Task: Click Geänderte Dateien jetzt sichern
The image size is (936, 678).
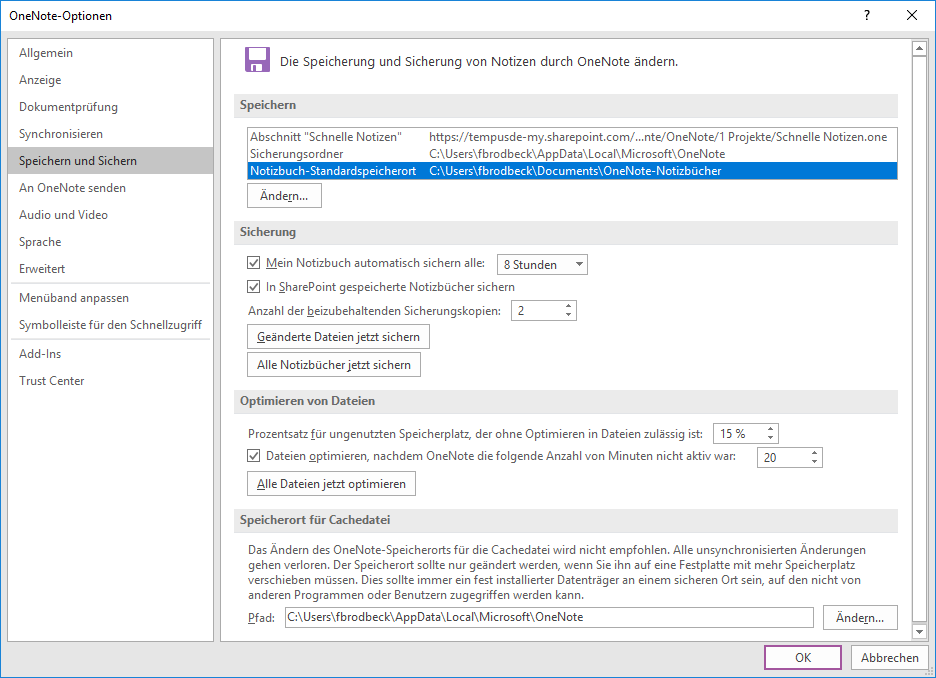Action: tap(338, 337)
